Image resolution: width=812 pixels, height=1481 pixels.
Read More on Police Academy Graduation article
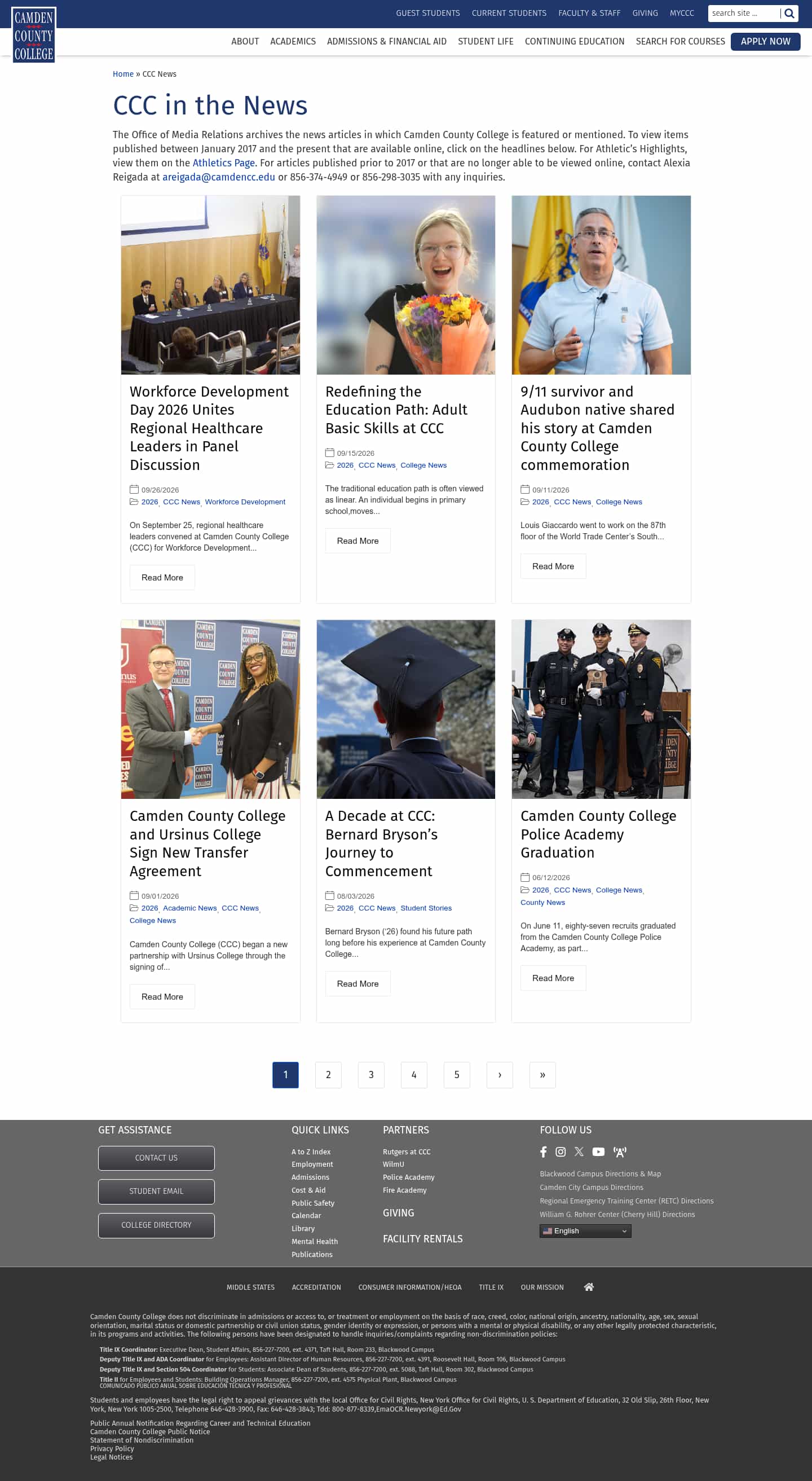[x=553, y=977]
